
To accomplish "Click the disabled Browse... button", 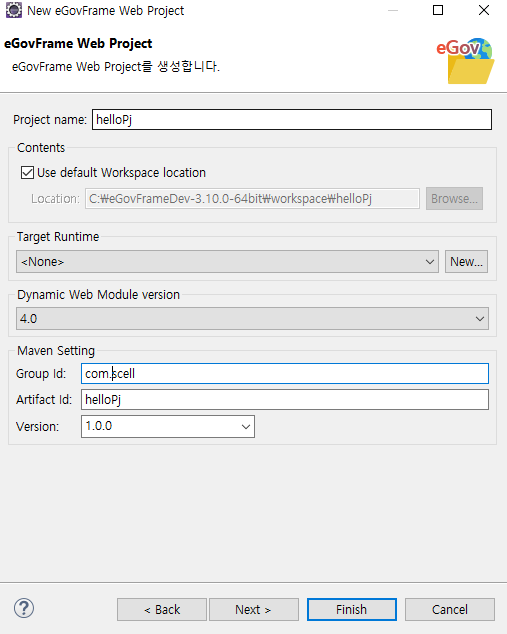I will tap(454, 199).
